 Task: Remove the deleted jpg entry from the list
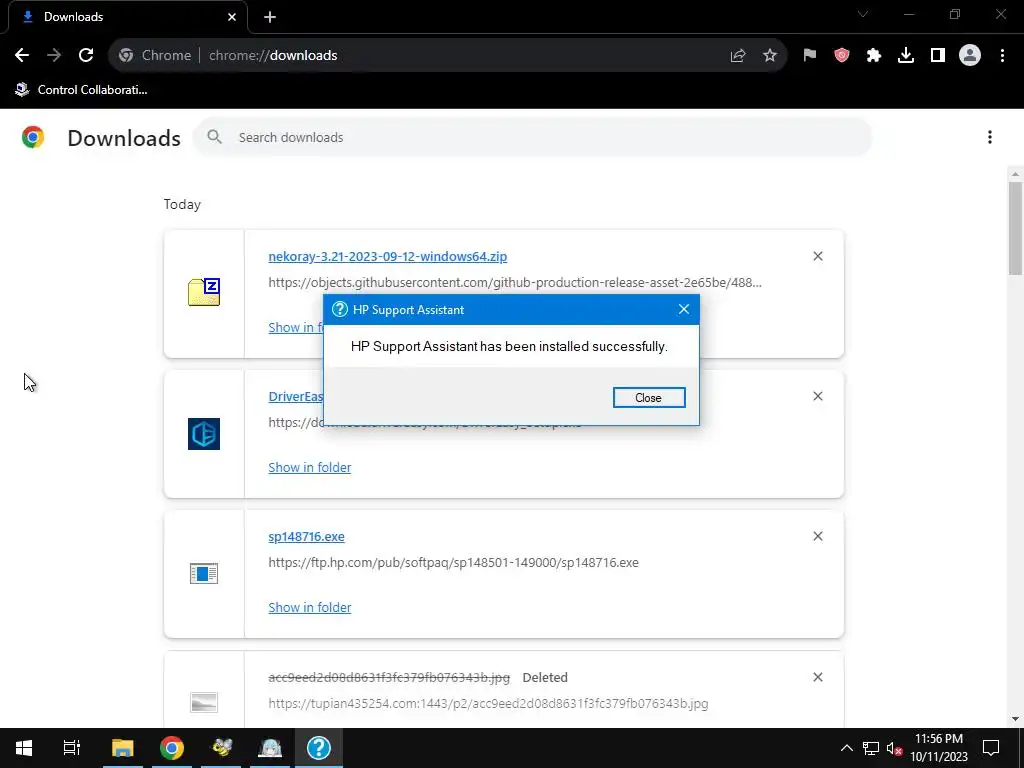(x=818, y=677)
